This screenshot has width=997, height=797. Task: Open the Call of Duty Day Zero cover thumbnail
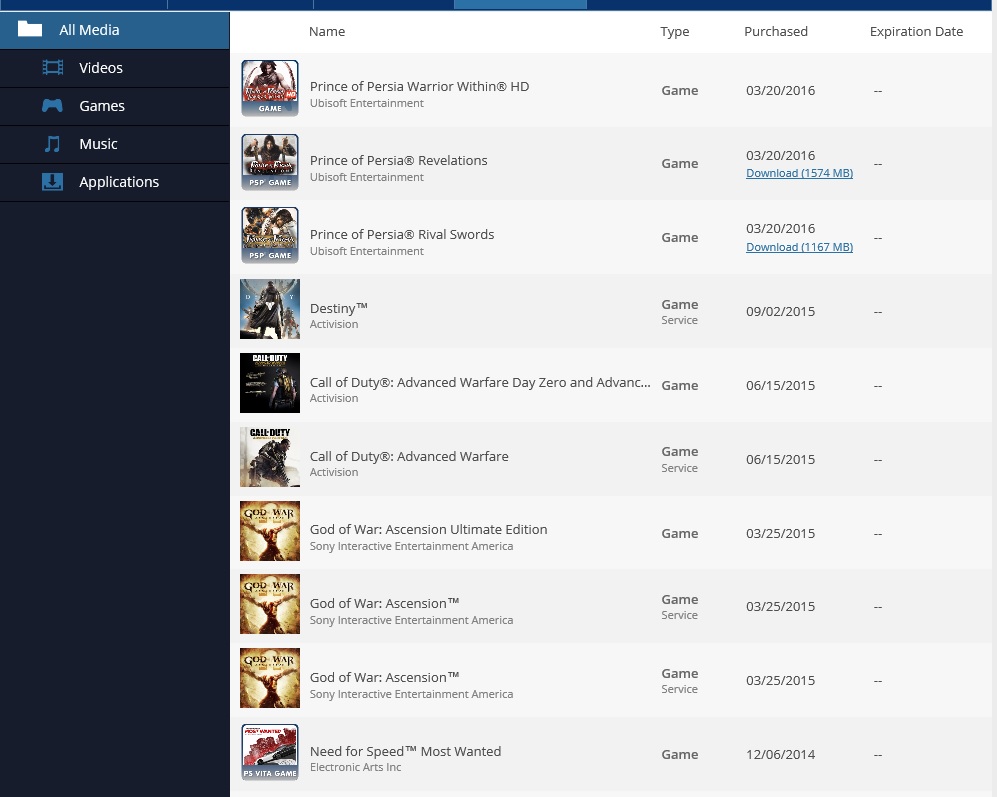(x=270, y=383)
